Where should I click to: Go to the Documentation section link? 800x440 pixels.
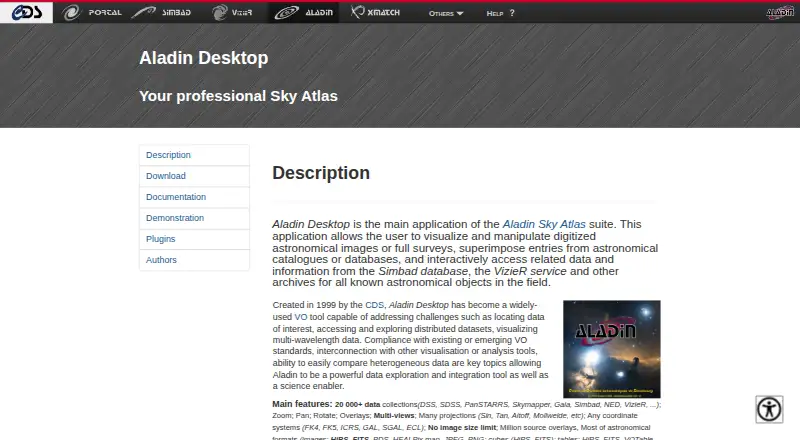194,197
